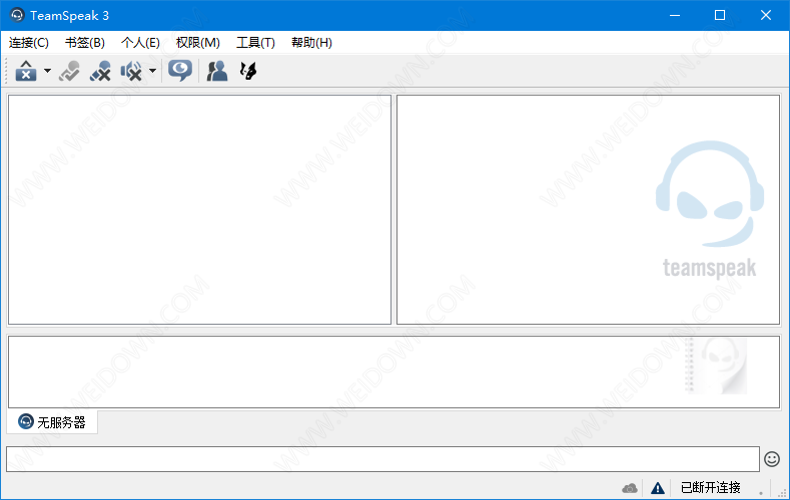Open the away status dropdown arrow

[x=47, y=71]
